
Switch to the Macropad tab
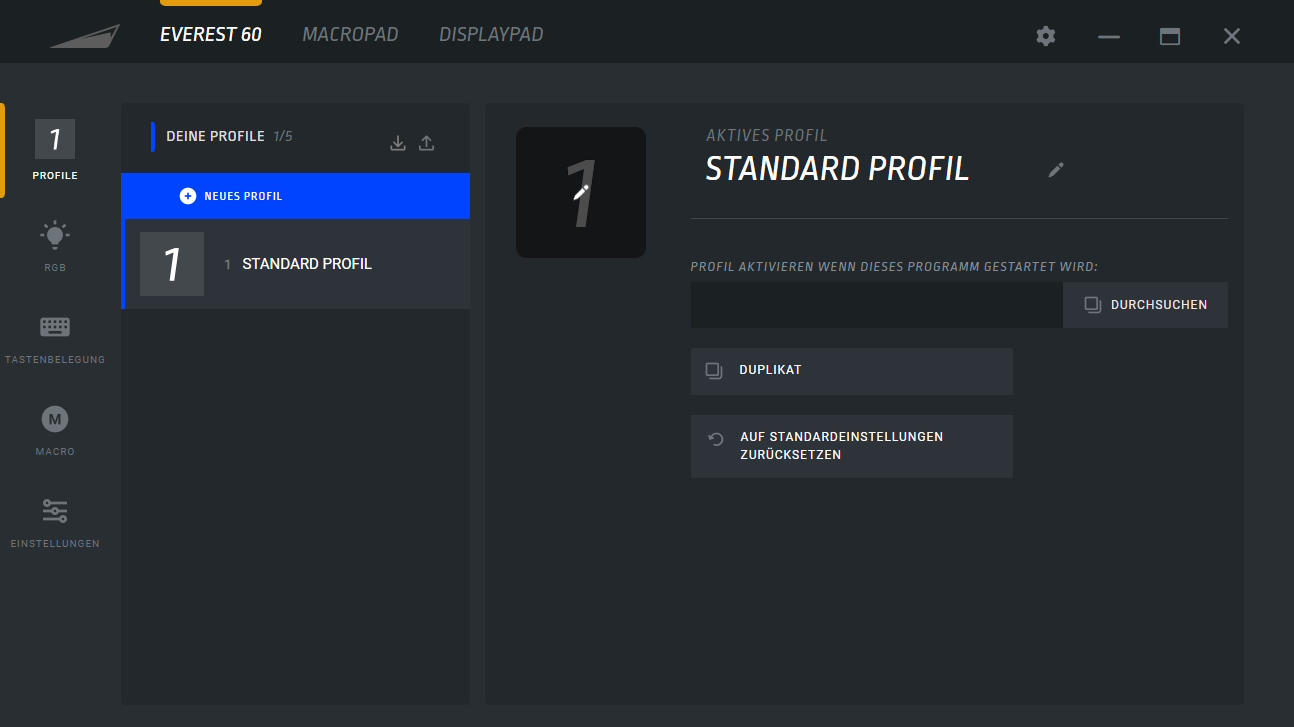tap(350, 35)
